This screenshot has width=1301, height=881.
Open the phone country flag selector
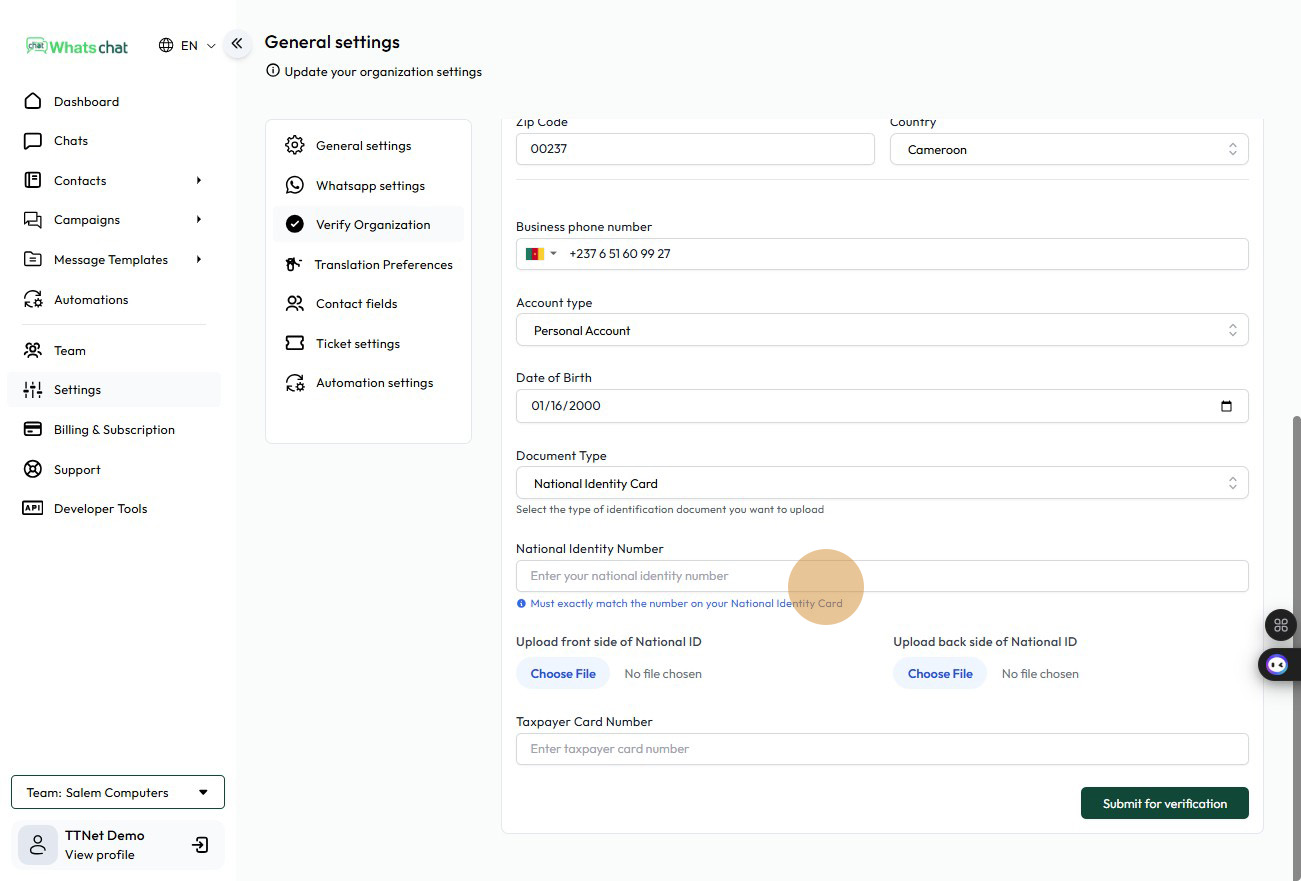[x=541, y=254]
